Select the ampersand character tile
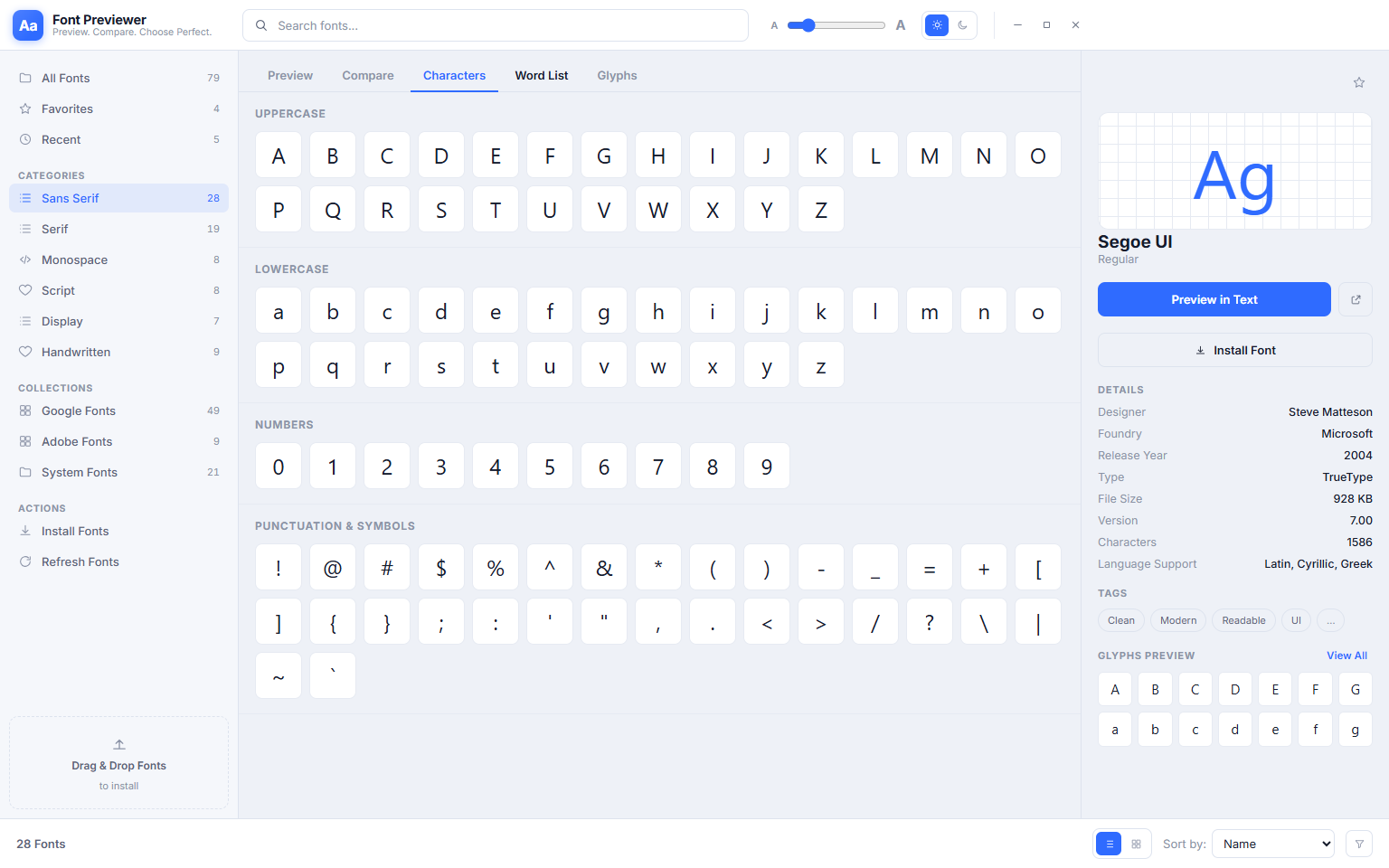1389x868 pixels. (604, 567)
